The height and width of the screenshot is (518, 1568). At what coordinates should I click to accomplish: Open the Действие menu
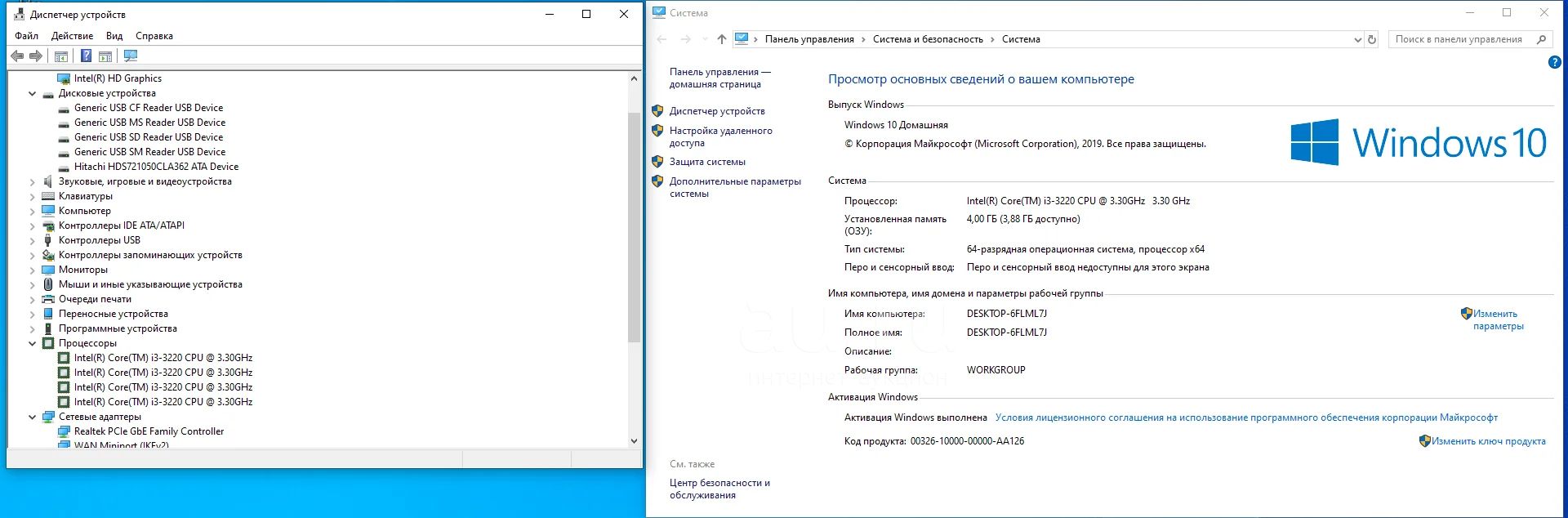tap(72, 36)
